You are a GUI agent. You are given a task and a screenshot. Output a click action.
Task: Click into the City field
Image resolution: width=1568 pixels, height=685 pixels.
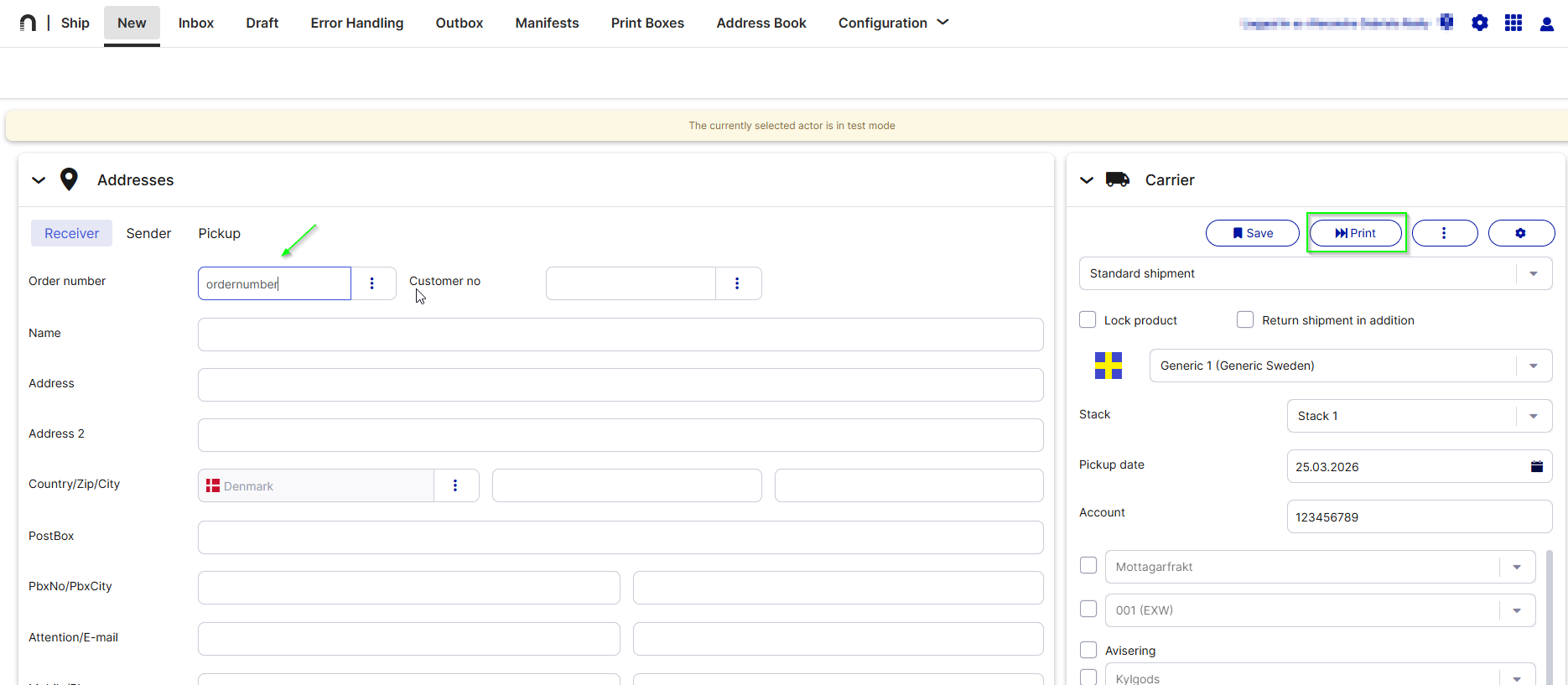coord(909,485)
